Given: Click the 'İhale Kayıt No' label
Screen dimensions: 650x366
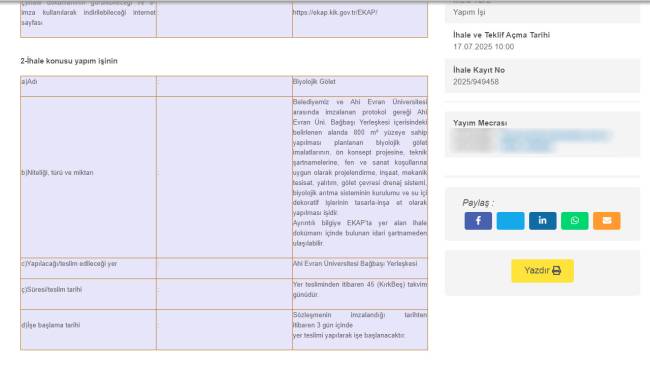Looking at the screenshot, I should click(x=479, y=70).
